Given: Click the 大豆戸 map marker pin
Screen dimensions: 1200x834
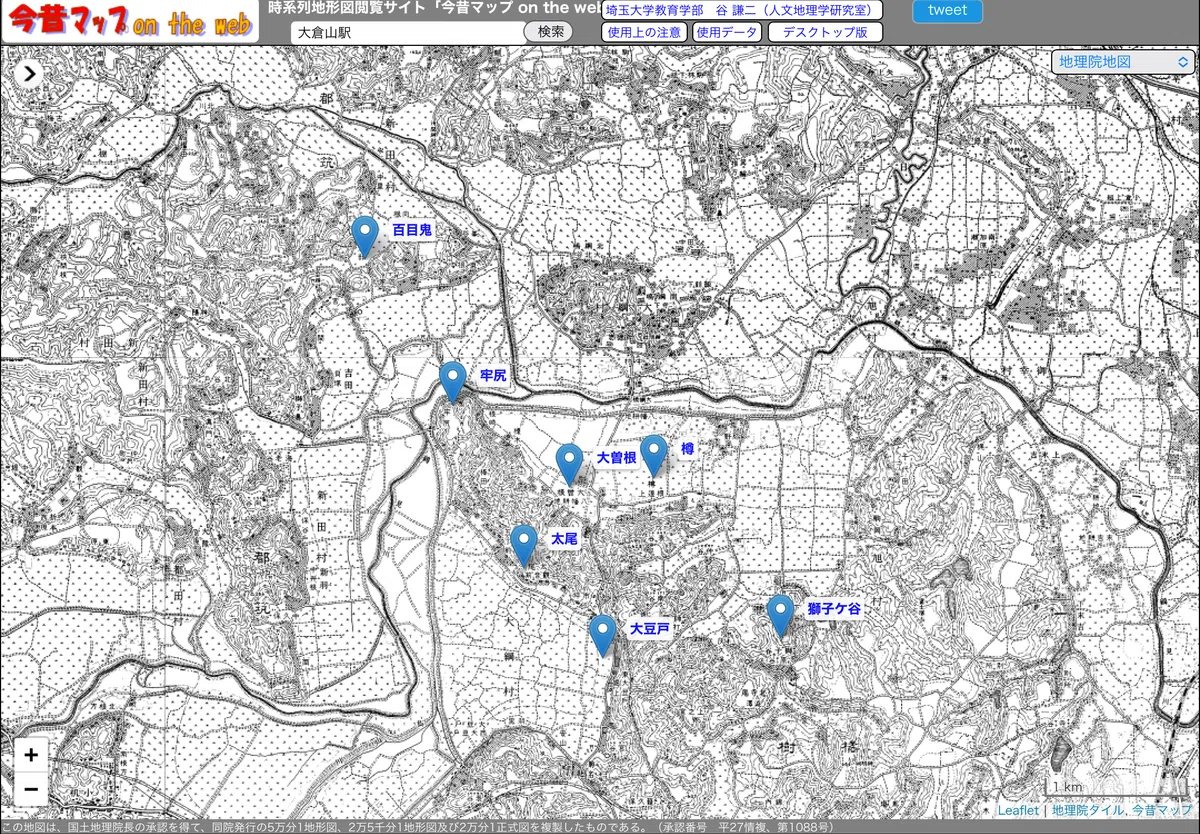Looking at the screenshot, I should [602, 635].
